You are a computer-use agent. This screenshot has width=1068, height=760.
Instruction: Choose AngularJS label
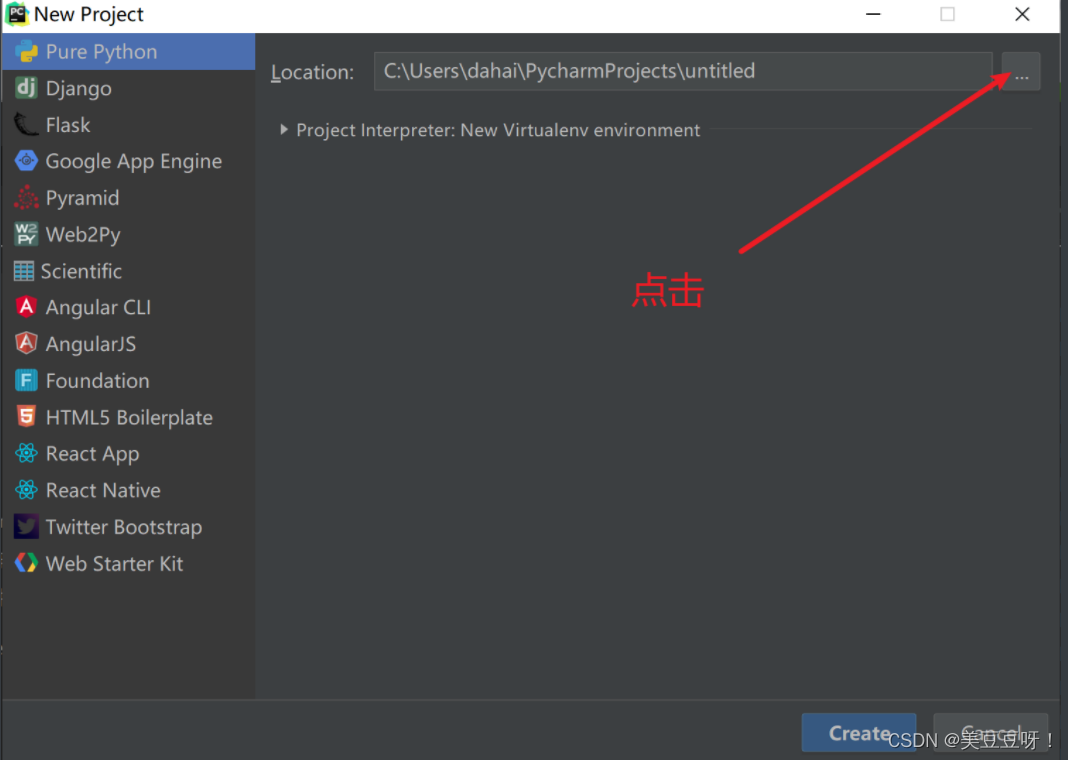pos(91,344)
